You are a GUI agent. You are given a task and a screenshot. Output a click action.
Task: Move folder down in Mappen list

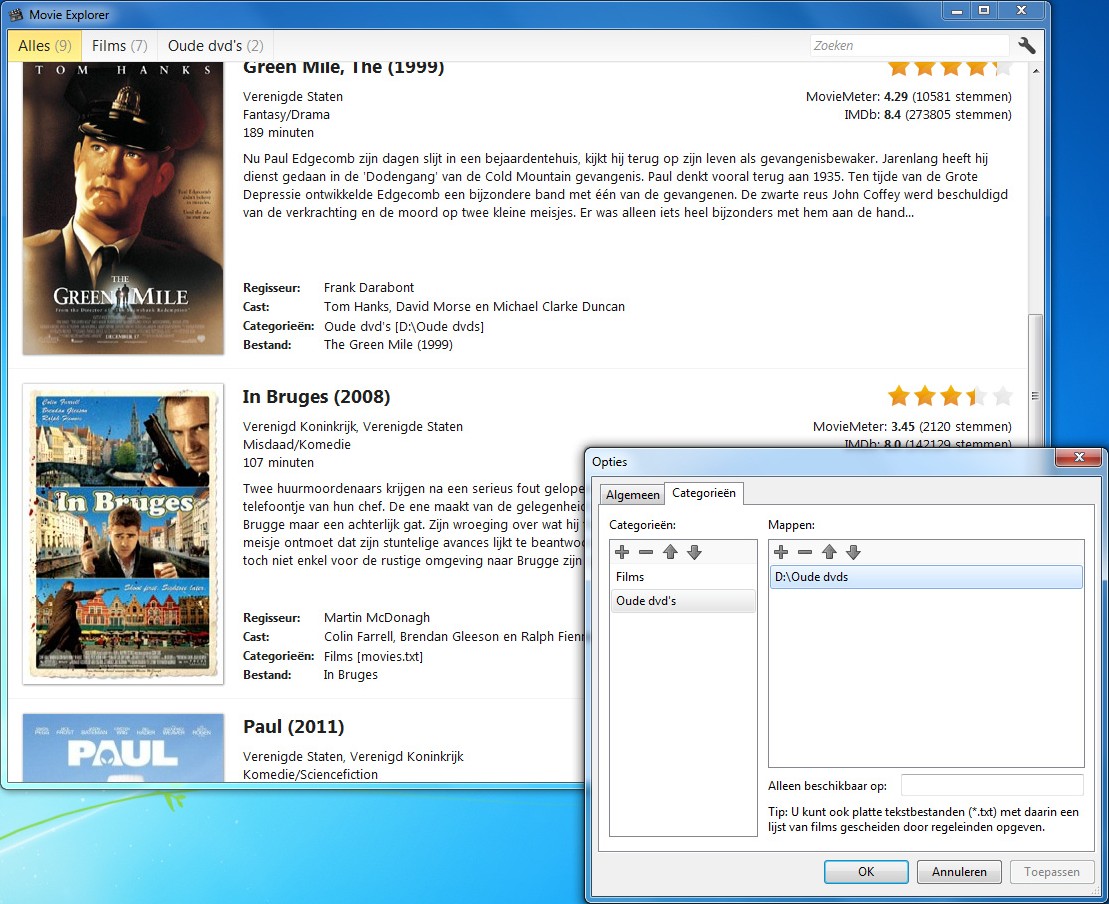pos(853,552)
